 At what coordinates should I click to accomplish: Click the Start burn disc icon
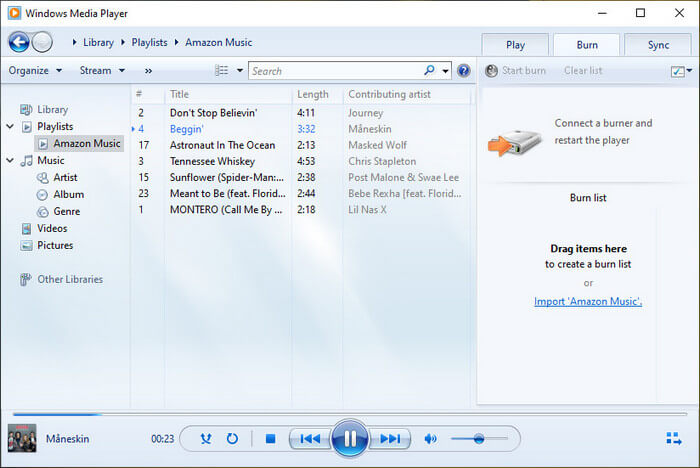[x=492, y=71]
